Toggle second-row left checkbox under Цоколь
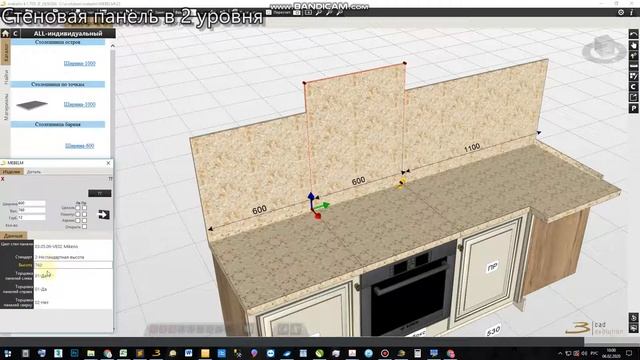This screenshot has height=360, width=640. (x=78, y=214)
